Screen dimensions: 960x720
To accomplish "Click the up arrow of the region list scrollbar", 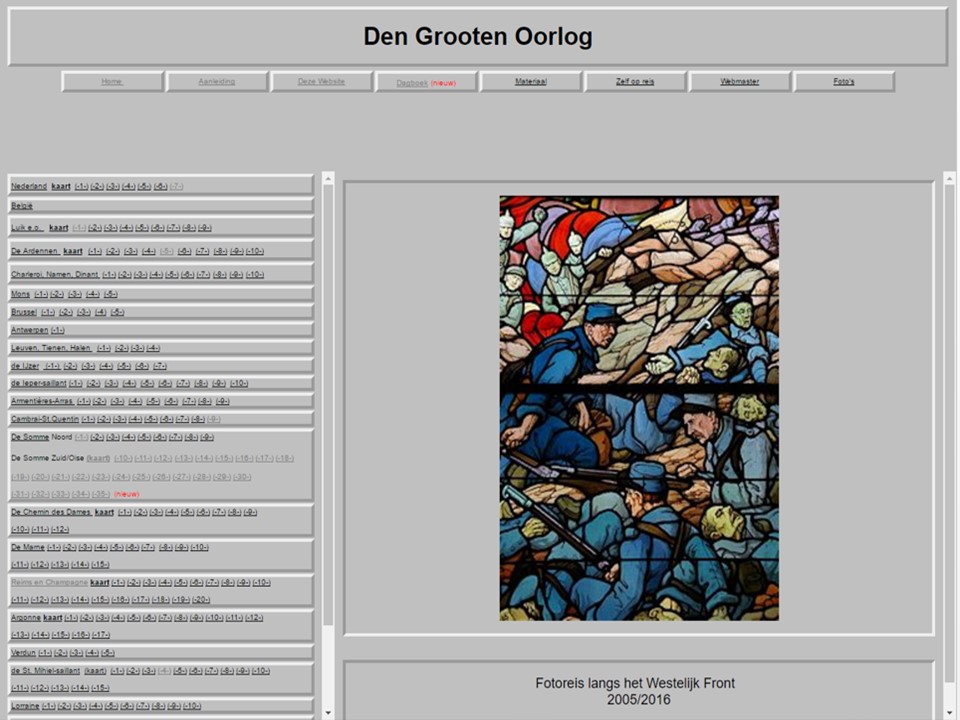I will [x=328, y=179].
